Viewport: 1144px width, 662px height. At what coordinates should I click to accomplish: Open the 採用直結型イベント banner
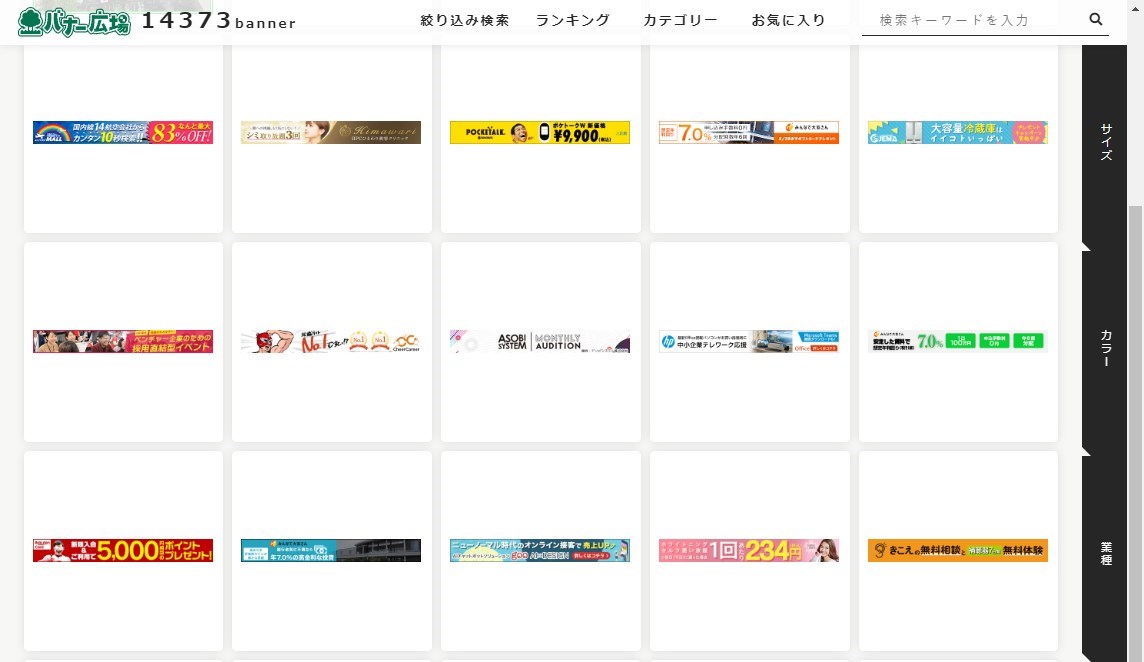coord(123,342)
